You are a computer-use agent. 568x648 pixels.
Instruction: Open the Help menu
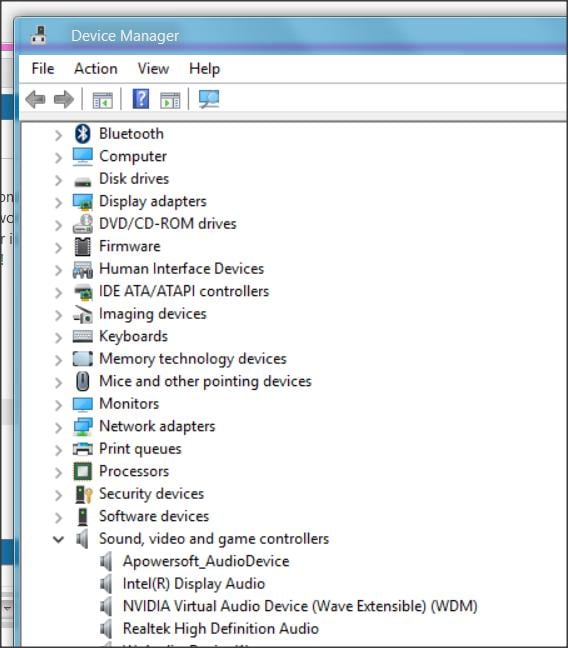(204, 69)
